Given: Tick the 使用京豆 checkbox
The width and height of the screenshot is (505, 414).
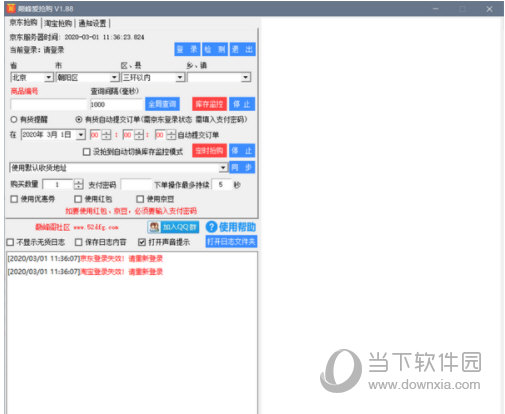Looking at the screenshot, I should pos(140,199).
